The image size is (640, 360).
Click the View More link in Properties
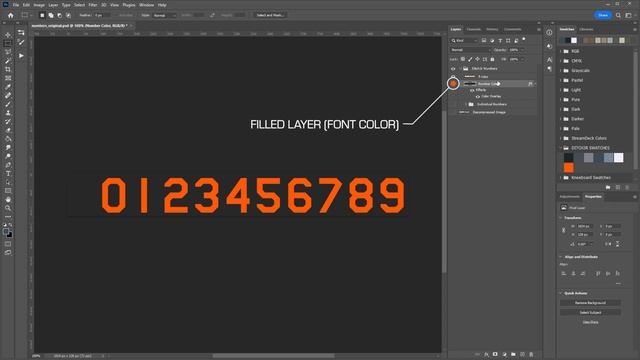point(590,322)
